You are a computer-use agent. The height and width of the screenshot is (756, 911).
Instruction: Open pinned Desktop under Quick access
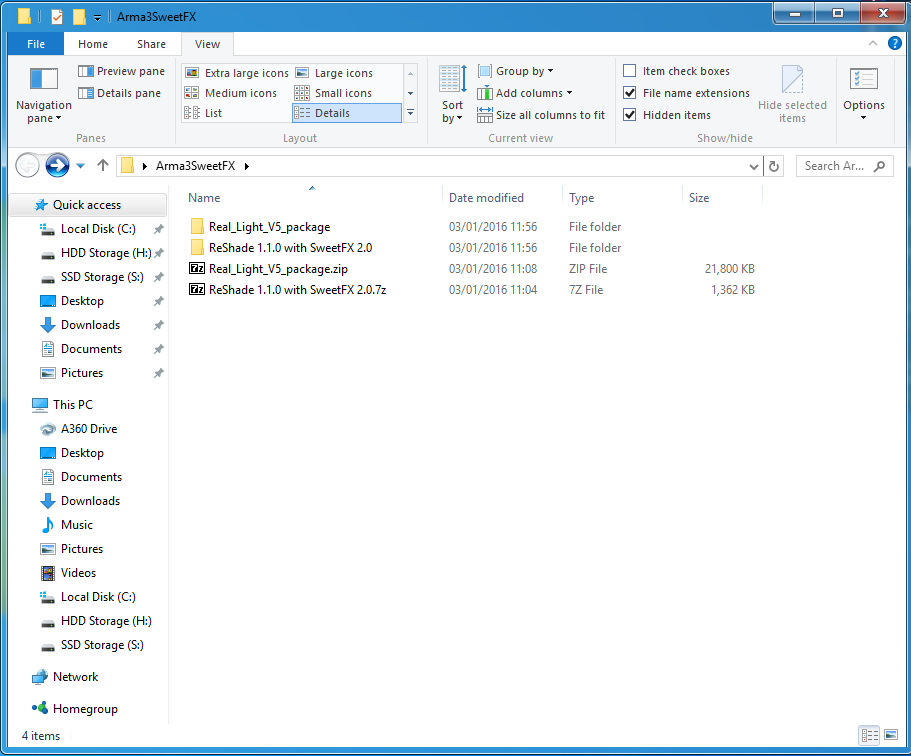click(82, 301)
